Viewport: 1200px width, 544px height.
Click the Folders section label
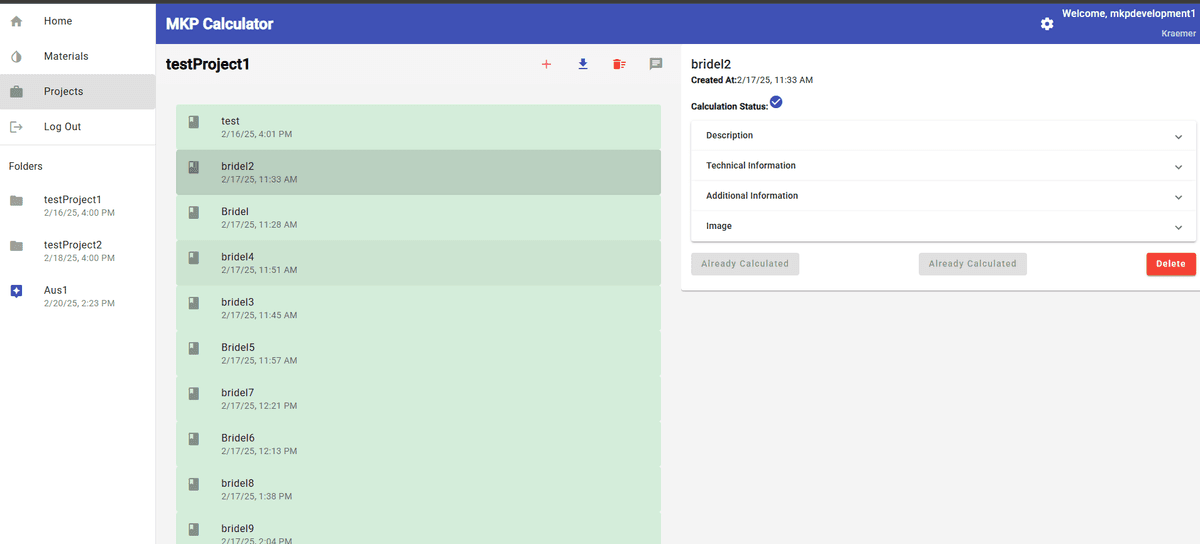pos(26,167)
